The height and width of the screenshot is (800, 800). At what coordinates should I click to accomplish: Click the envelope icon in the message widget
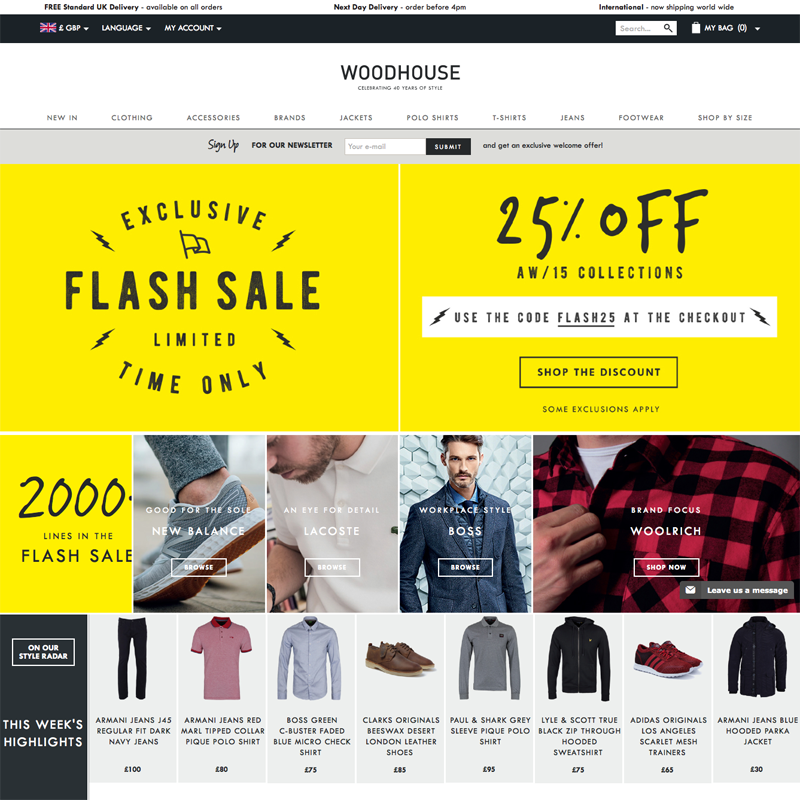[690, 590]
